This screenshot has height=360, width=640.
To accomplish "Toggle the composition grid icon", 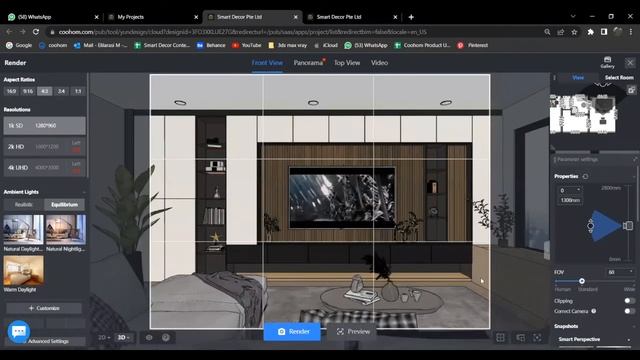I will pyautogui.click(x=500, y=338).
